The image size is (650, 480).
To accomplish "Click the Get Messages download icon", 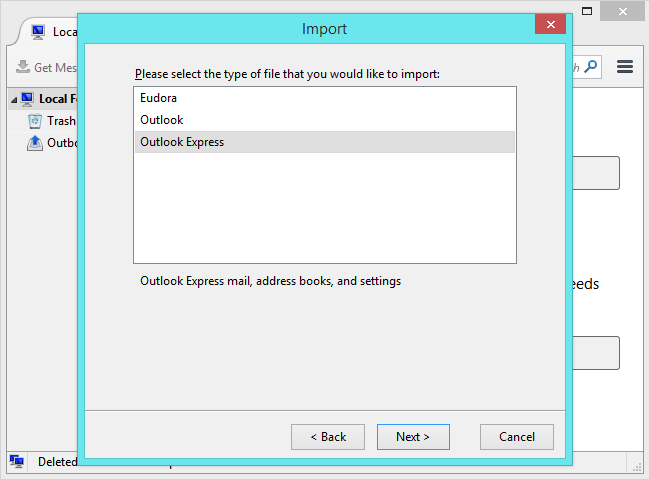I will 23,67.
